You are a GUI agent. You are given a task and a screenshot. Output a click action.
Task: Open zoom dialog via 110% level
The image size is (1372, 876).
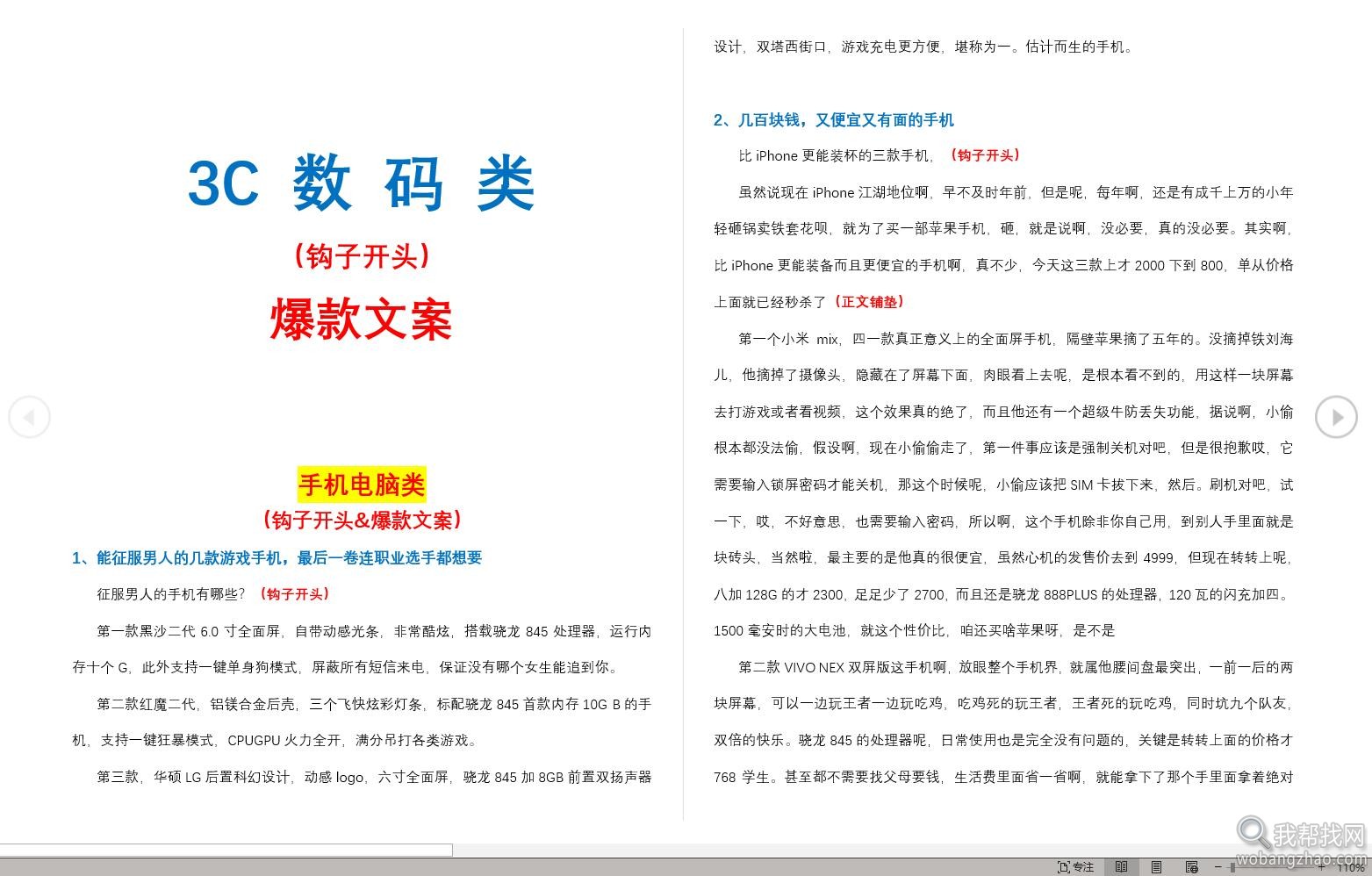click(1351, 867)
